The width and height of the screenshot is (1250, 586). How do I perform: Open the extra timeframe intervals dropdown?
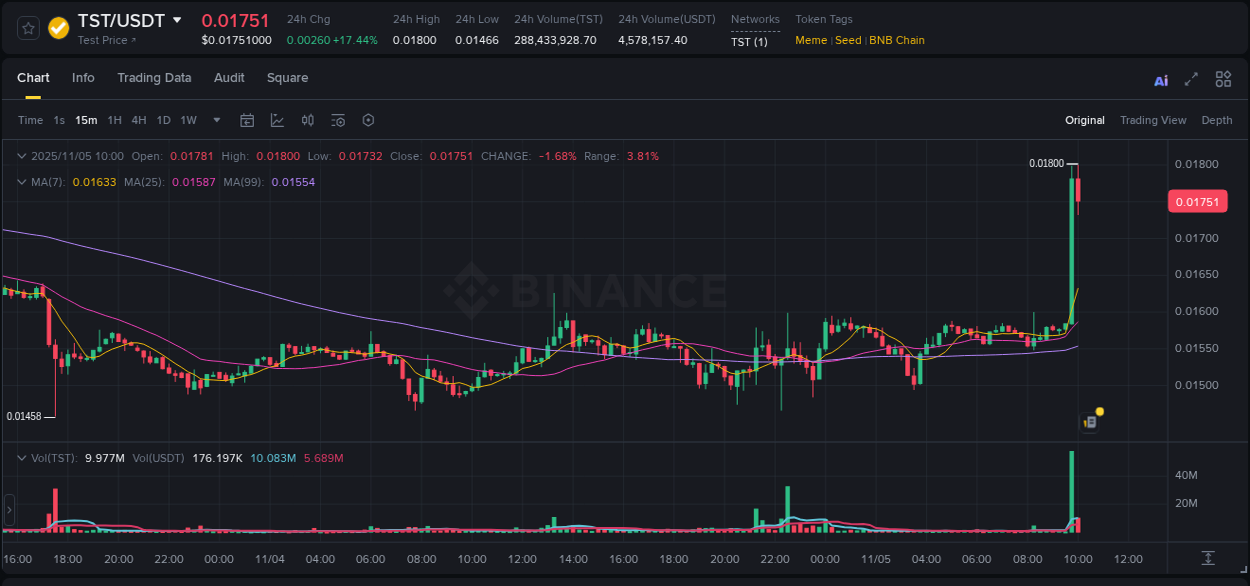[x=215, y=120]
